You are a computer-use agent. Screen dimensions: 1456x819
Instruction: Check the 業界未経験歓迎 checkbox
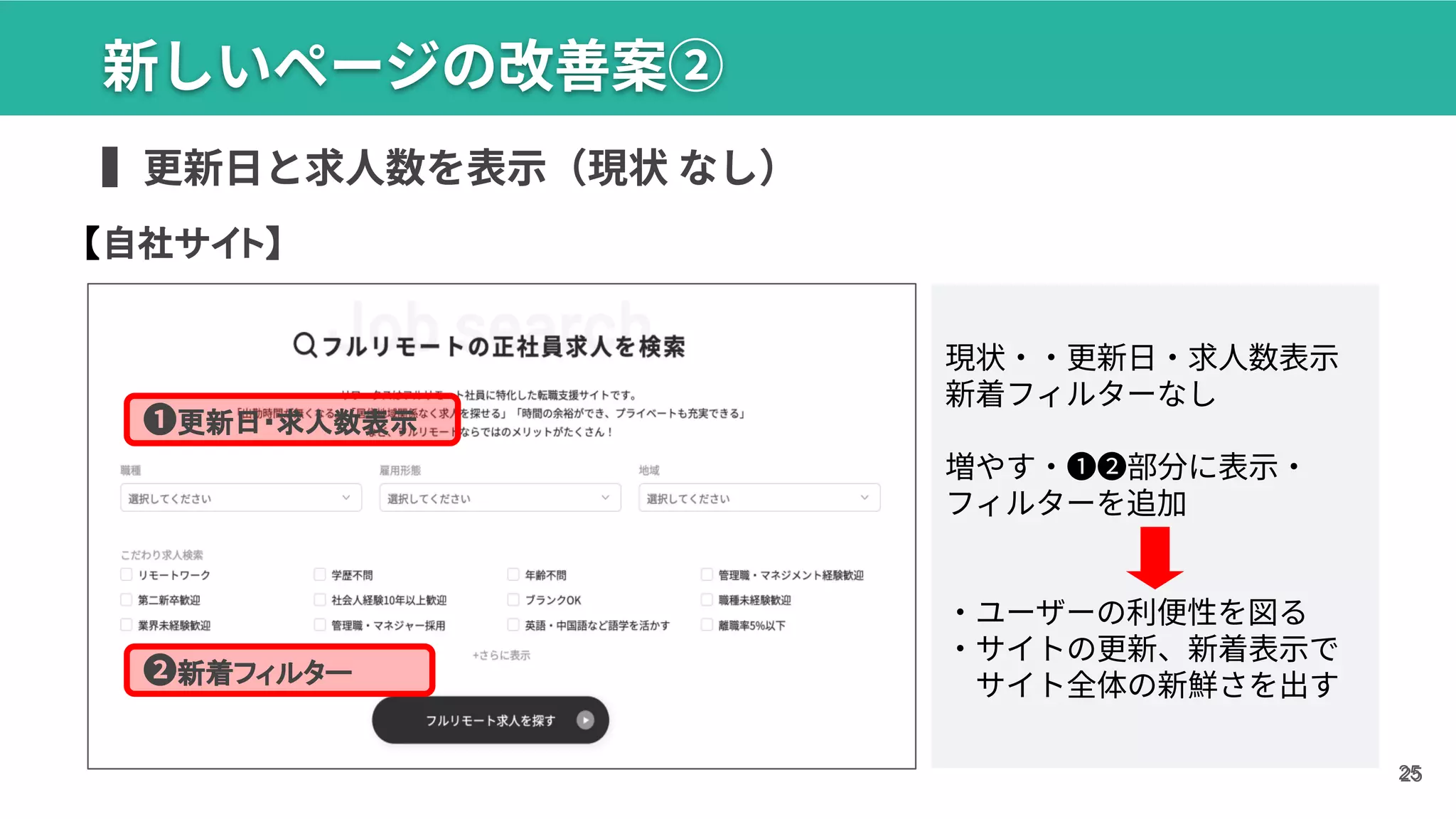click(x=127, y=624)
